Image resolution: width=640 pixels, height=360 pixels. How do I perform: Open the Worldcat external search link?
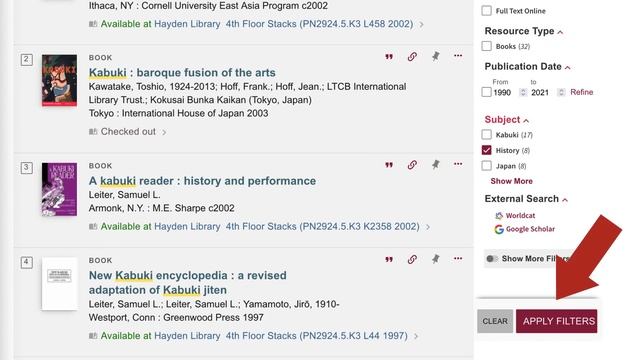pyautogui.click(x=520, y=216)
